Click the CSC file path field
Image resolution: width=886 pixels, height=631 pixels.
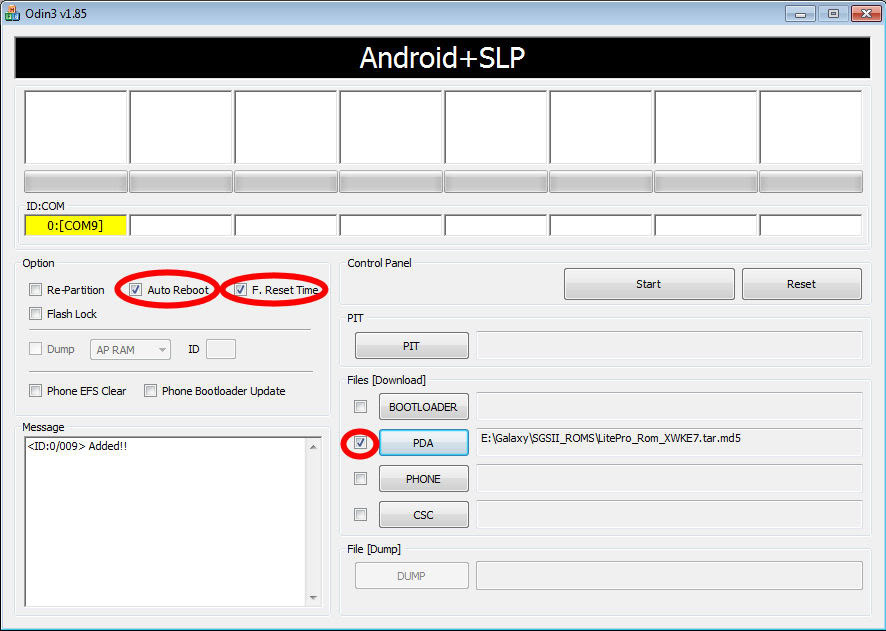tap(670, 514)
